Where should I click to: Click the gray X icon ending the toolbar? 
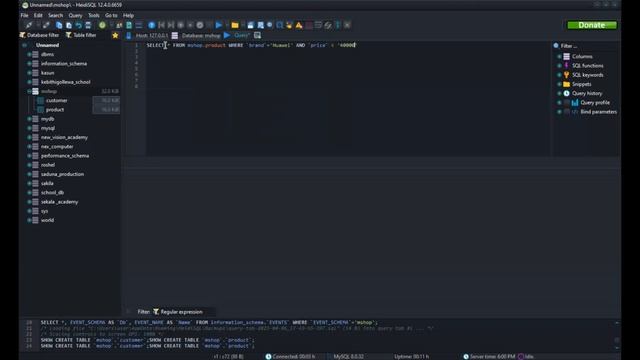(x=347, y=25)
